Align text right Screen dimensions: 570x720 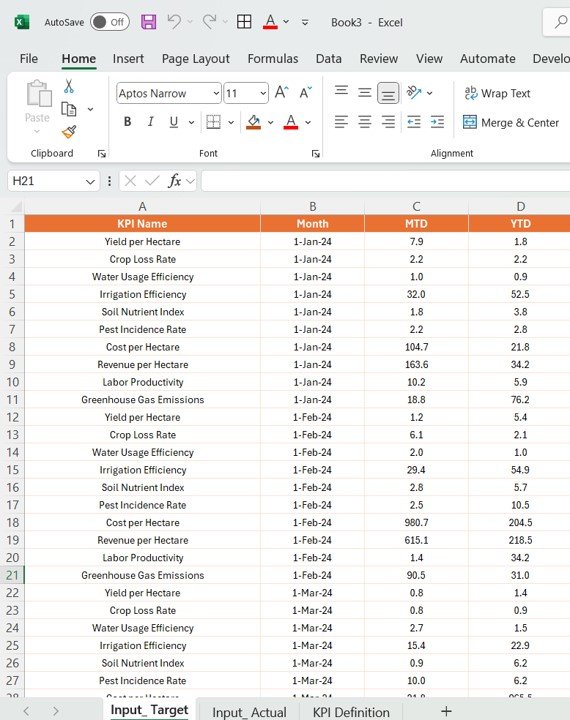[388, 122]
